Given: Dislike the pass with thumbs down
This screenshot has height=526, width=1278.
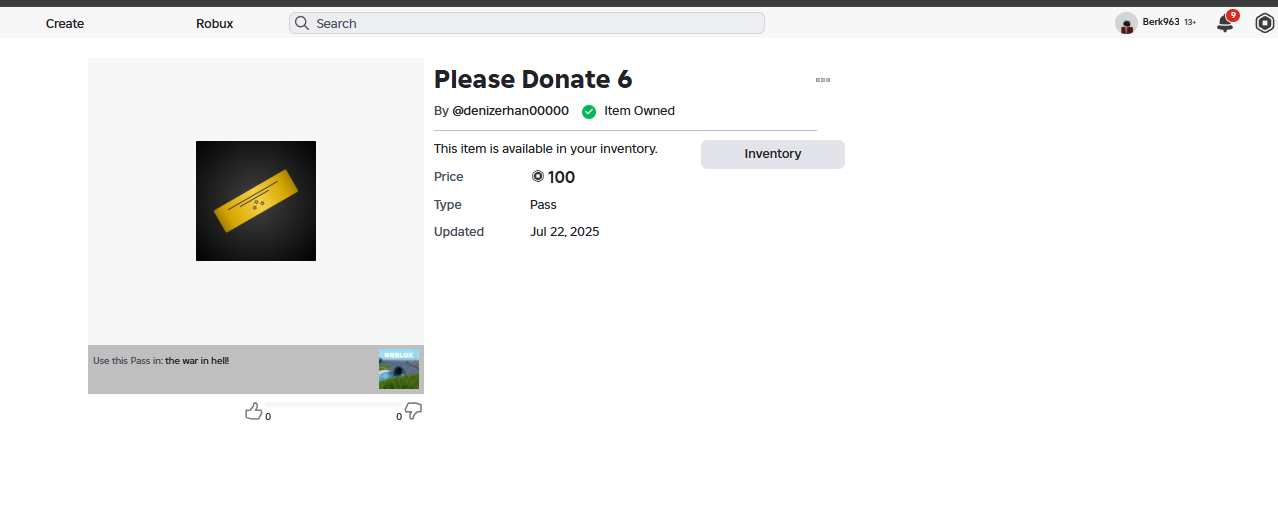Looking at the screenshot, I should click(413, 411).
